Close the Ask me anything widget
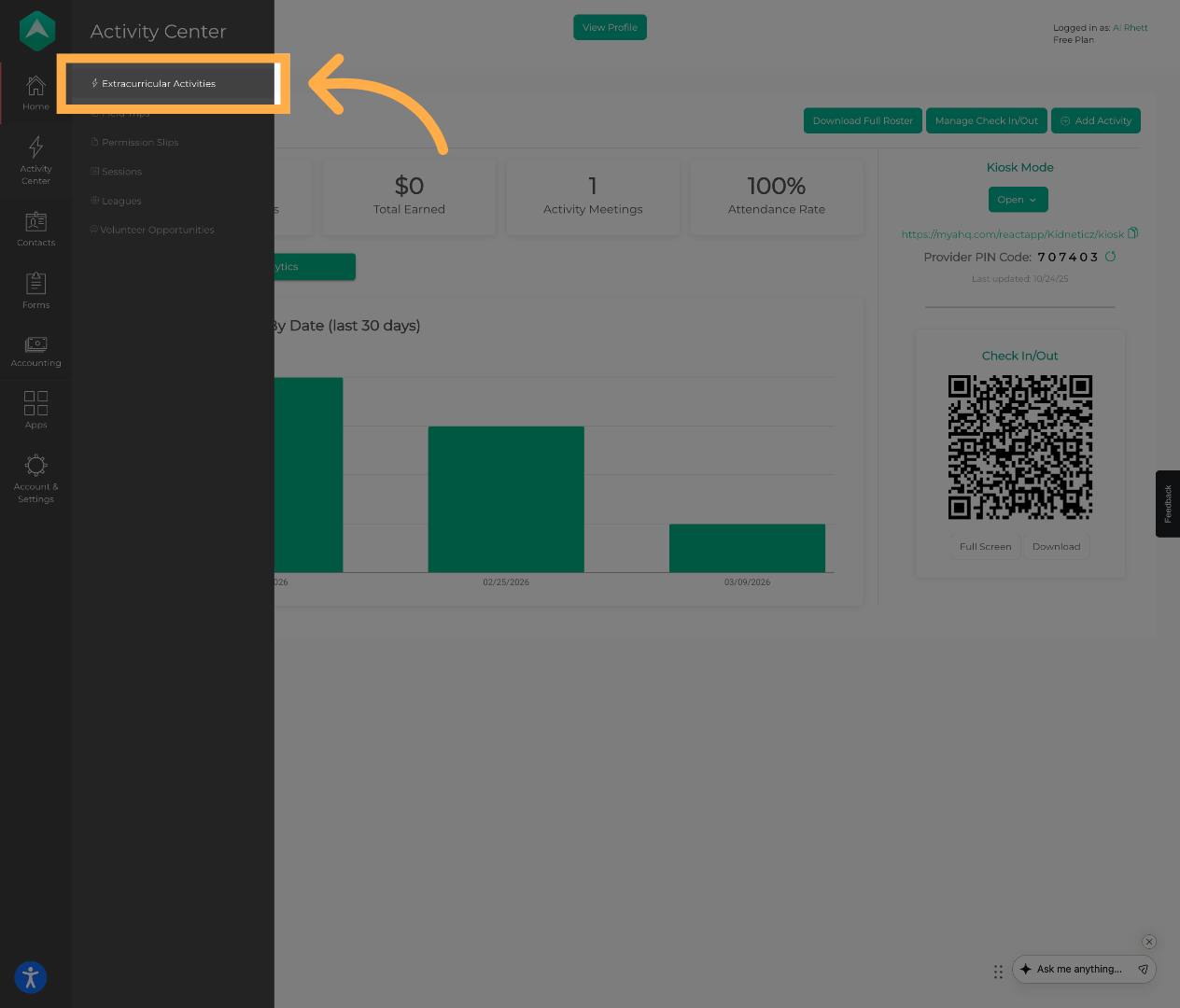 pyautogui.click(x=1149, y=942)
